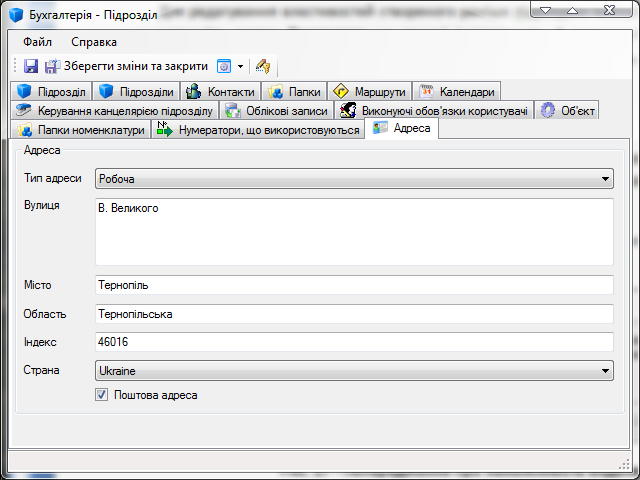Click the address card icon on Адреса tab

point(380,128)
